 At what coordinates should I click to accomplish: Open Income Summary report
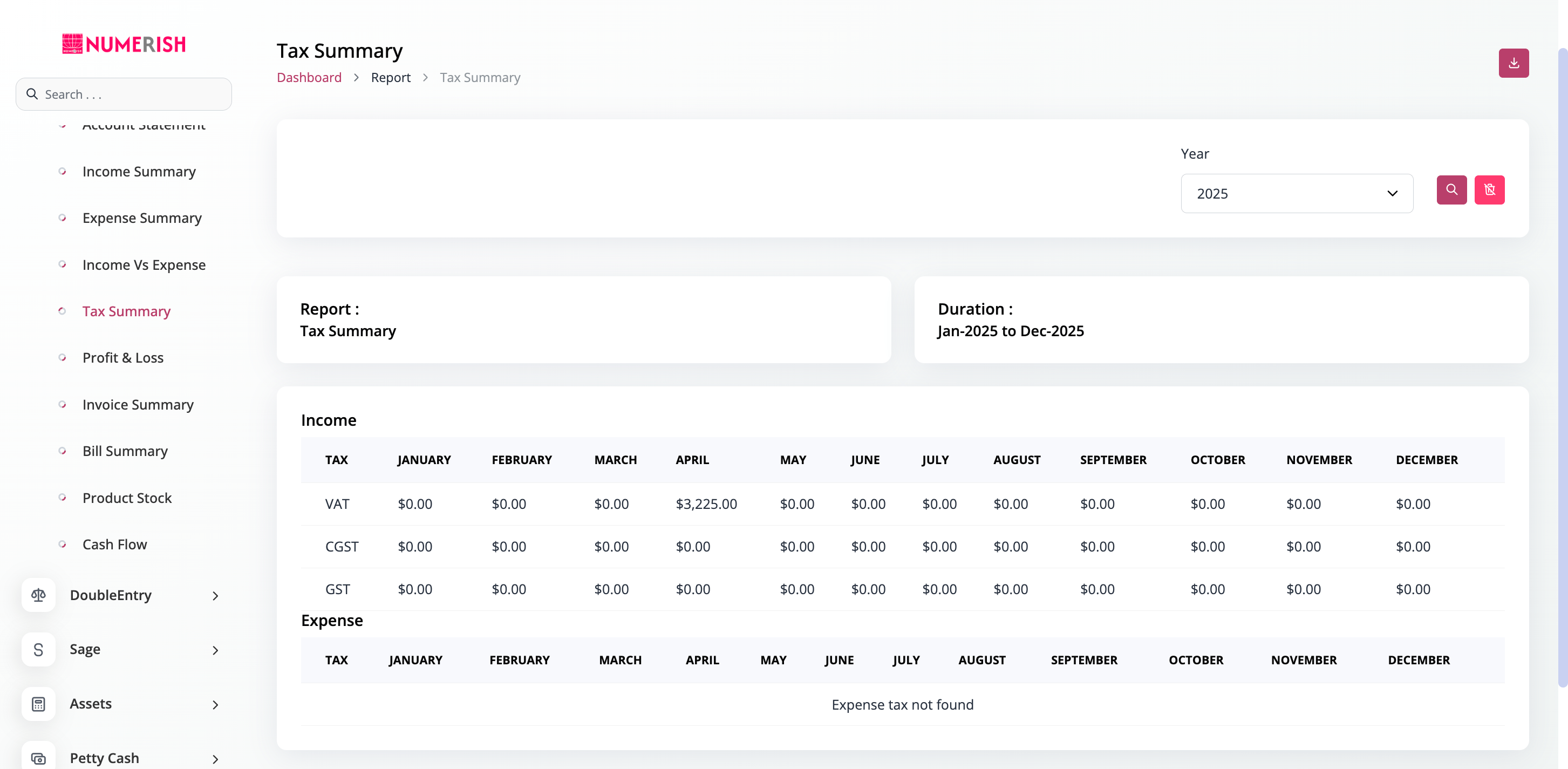point(139,172)
